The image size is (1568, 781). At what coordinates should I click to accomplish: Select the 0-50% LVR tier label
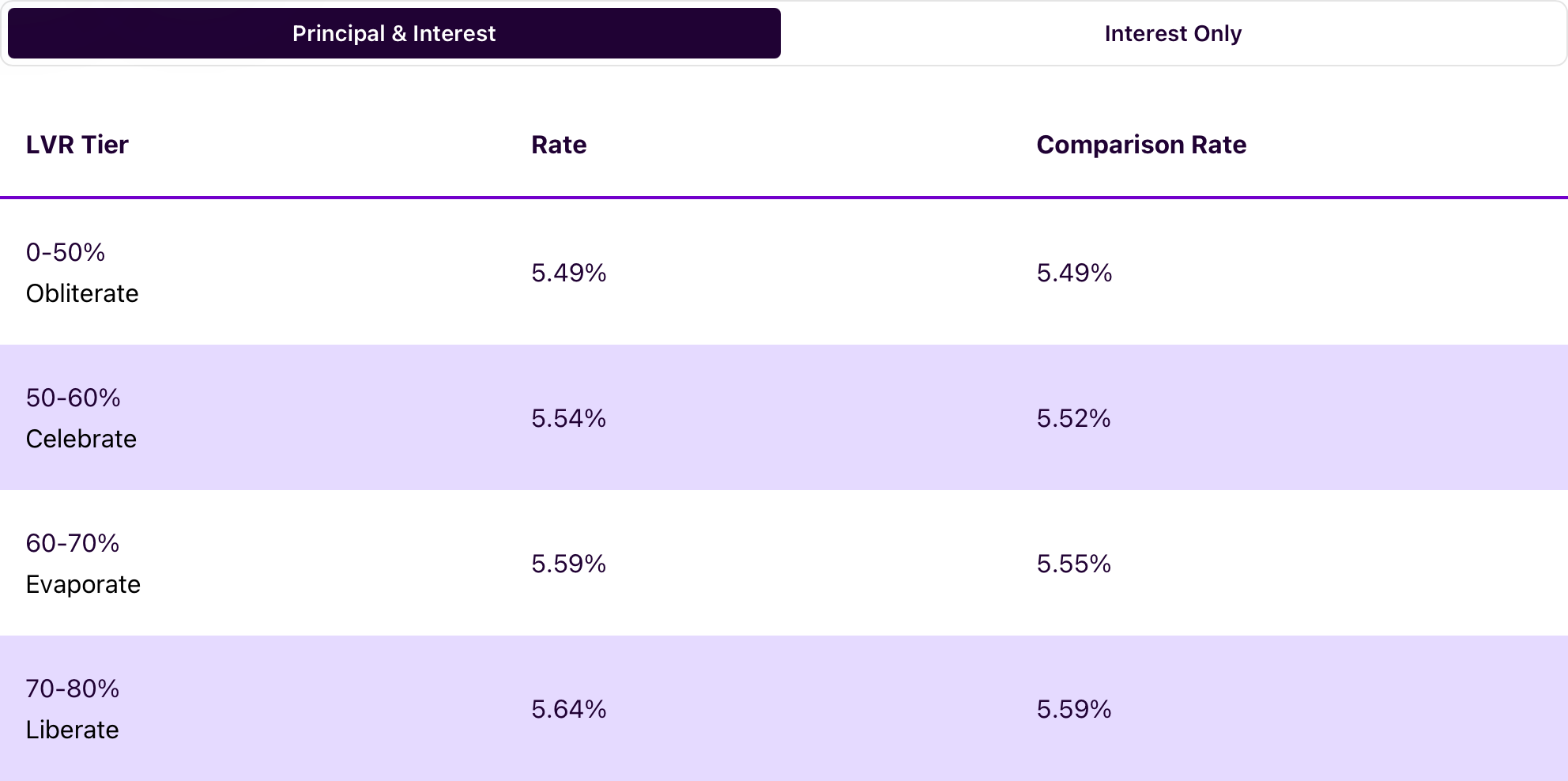pos(66,252)
